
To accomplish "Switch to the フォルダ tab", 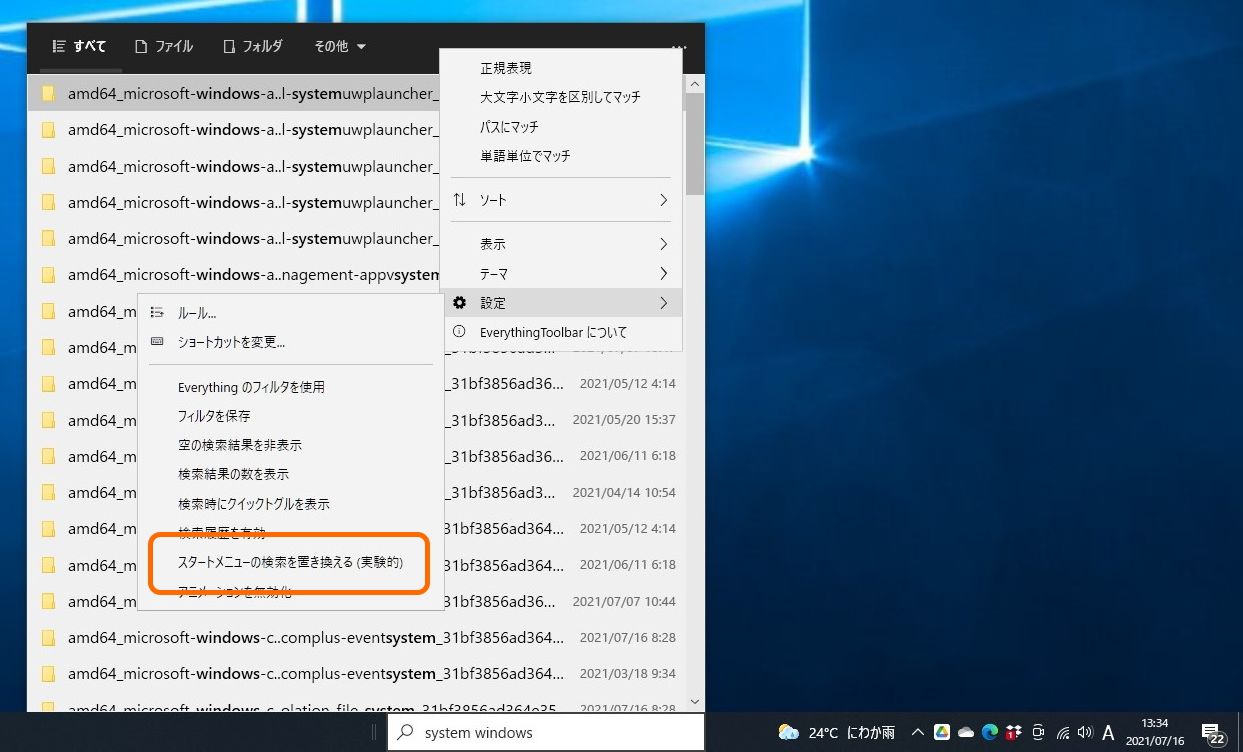I will pyautogui.click(x=252, y=46).
